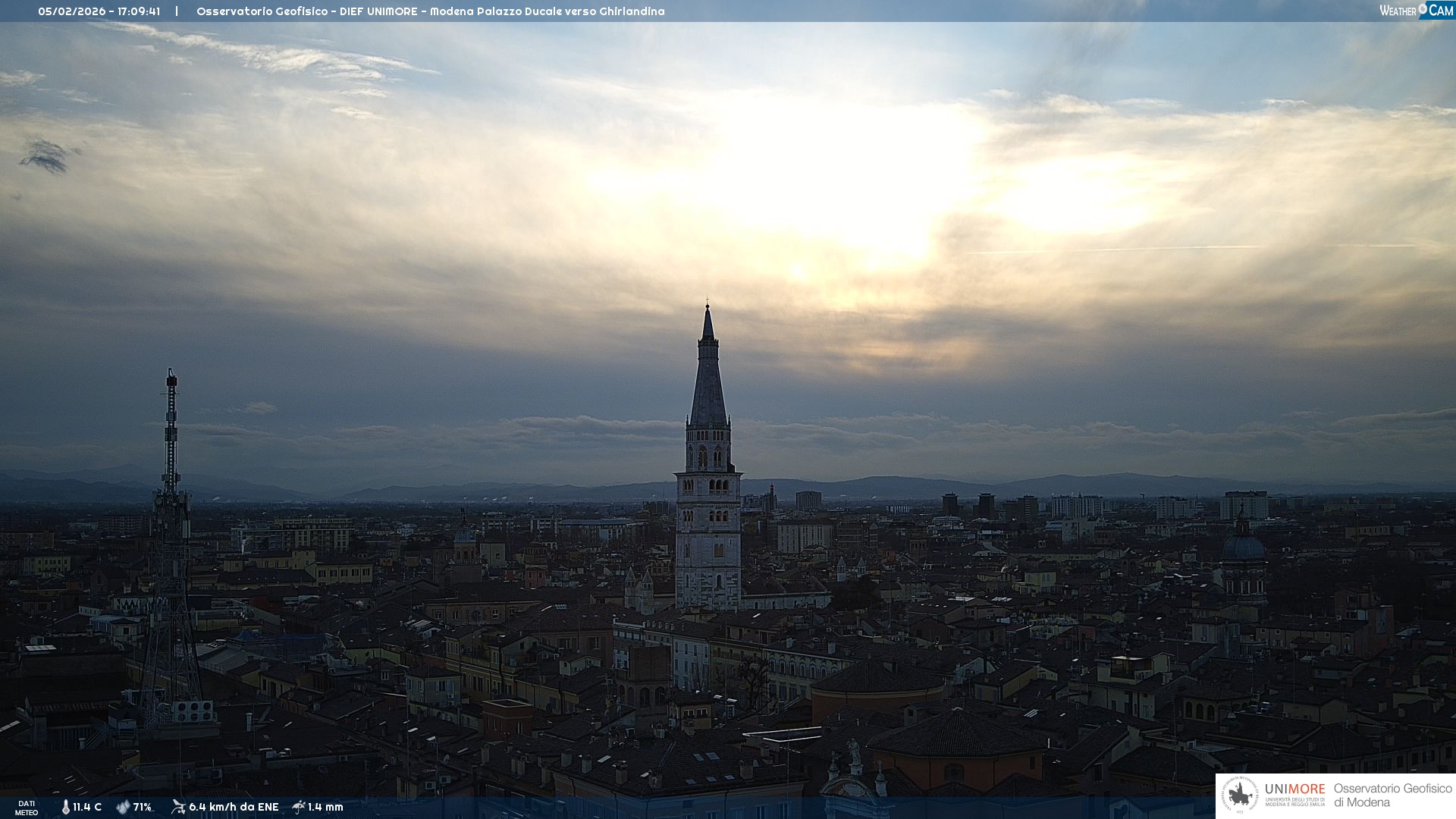The height and width of the screenshot is (819, 1456).
Task: Click the UNIMORE text in the bottom logo
Action: [x=1294, y=789]
